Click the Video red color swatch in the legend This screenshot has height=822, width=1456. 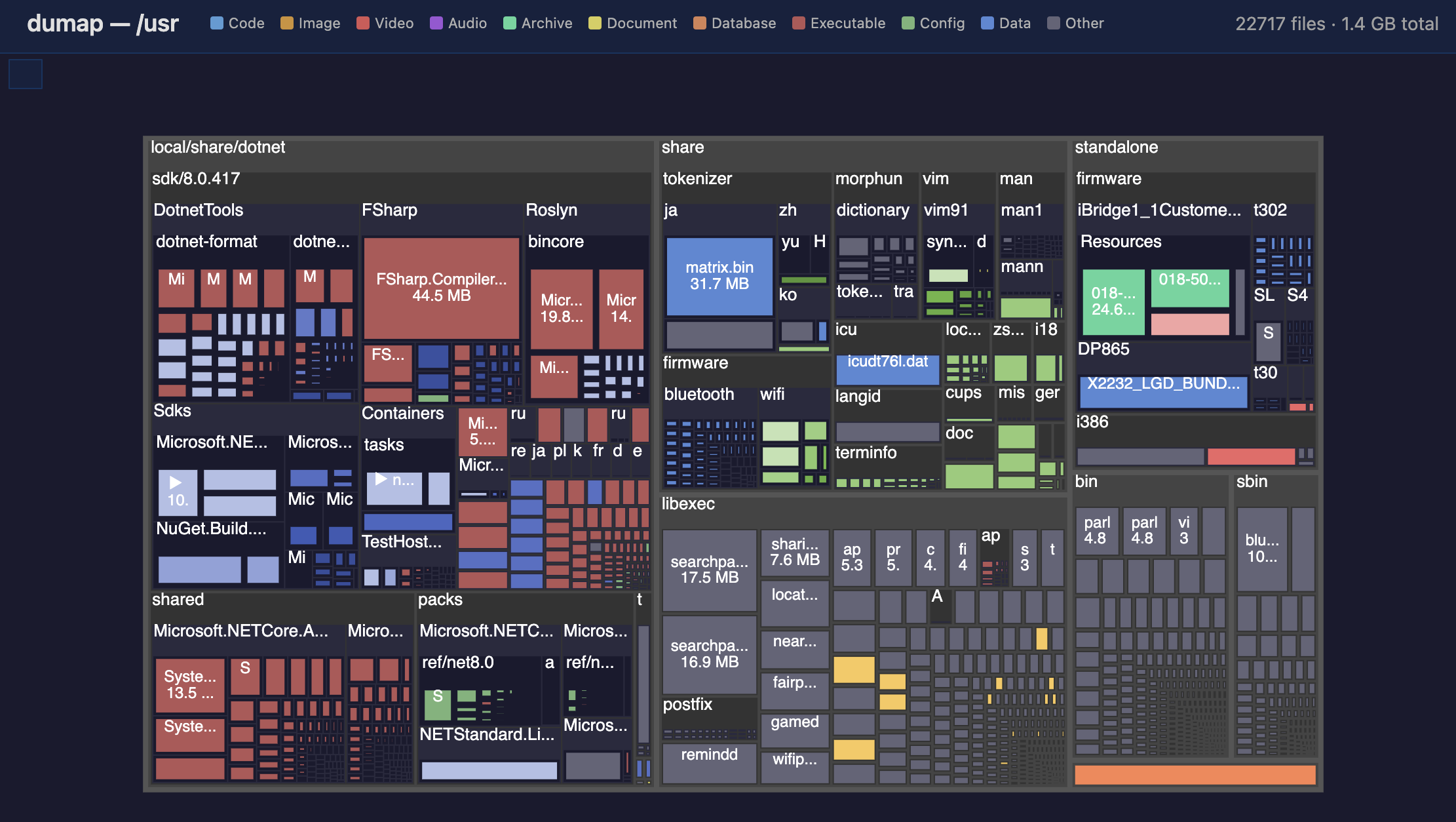362,22
